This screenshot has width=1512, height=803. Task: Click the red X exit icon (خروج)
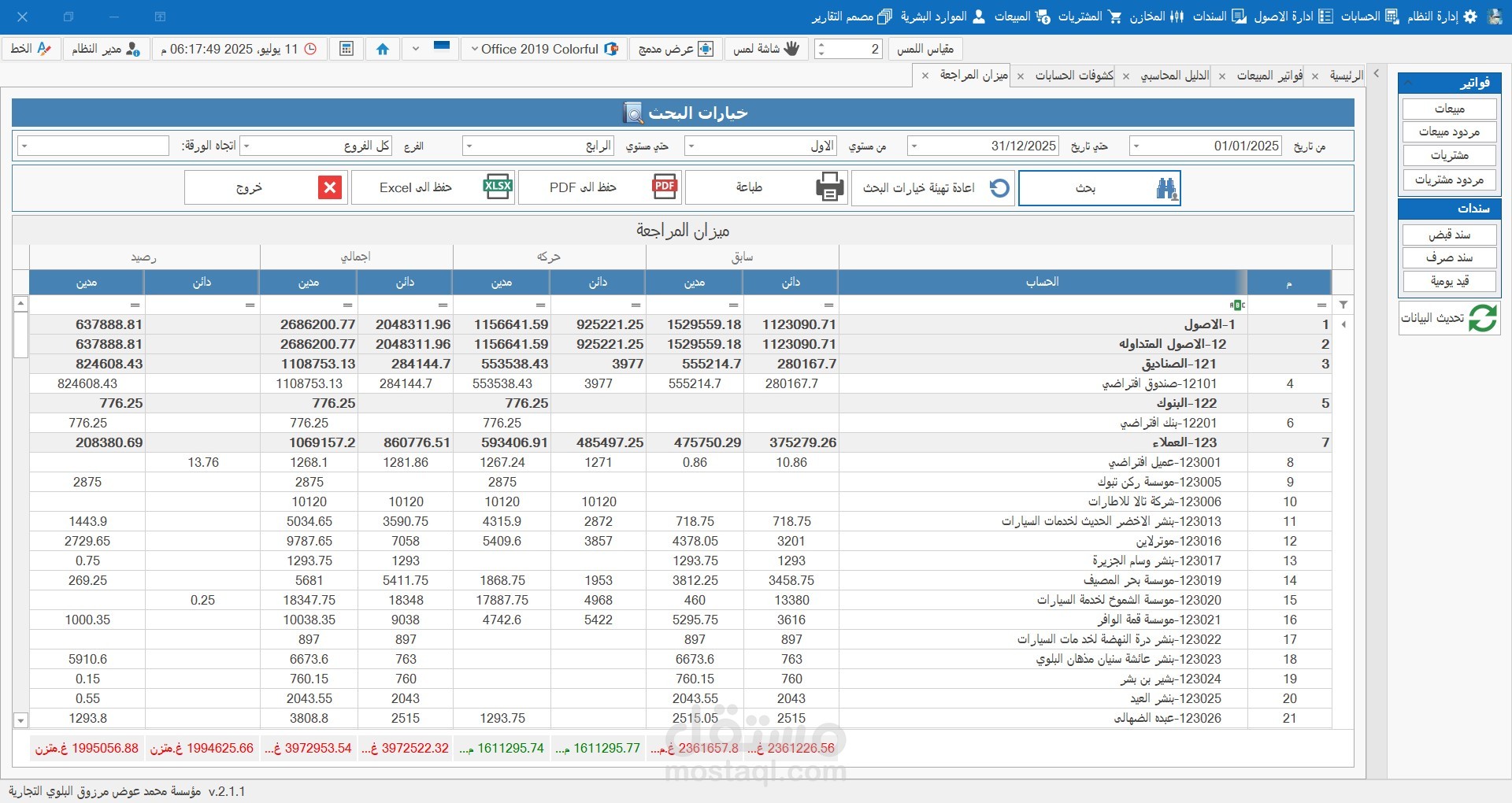pos(330,188)
